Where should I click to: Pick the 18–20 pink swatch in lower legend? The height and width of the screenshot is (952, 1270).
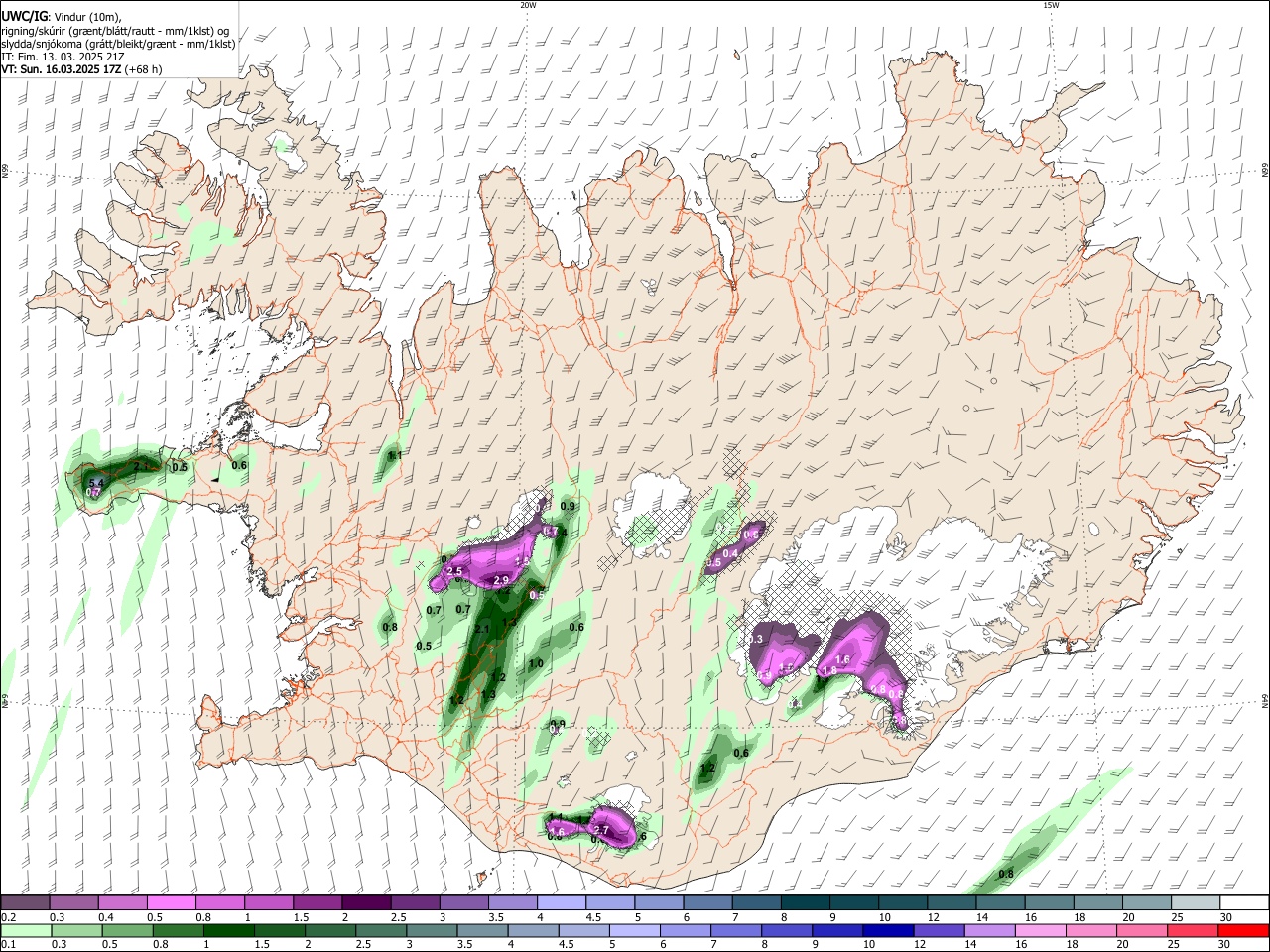(1089, 930)
